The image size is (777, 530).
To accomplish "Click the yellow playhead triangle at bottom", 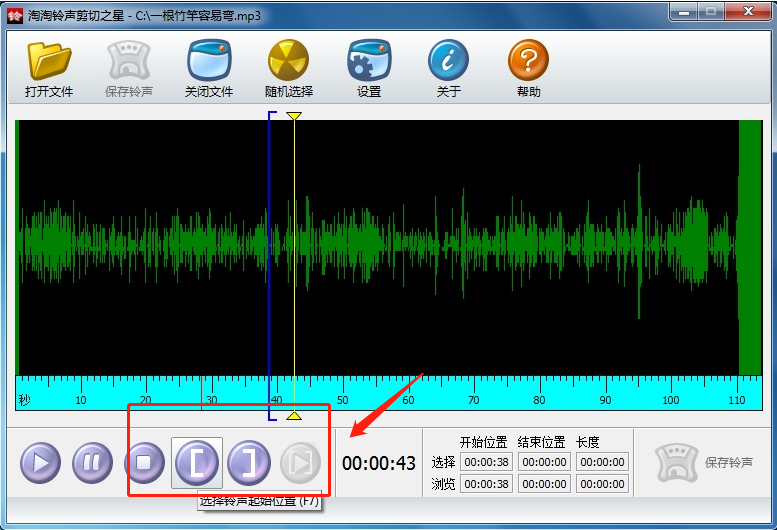I will [x=294, y=416].
